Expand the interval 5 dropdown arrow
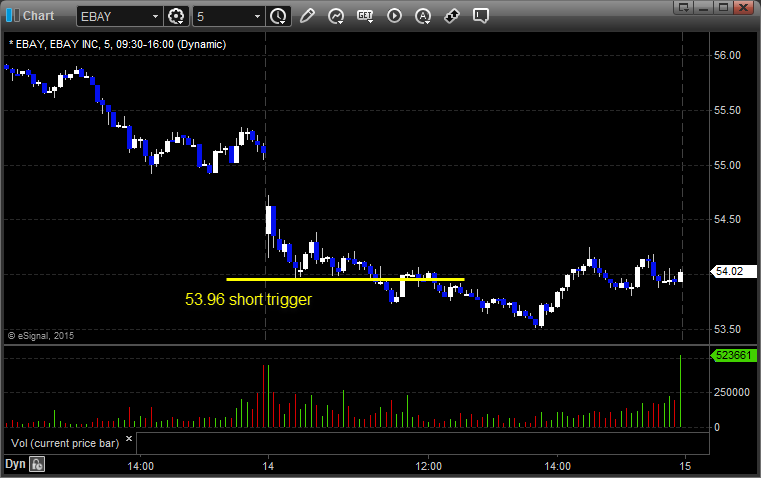The width and height of the screenshot is (761, 478). coord(258,16)
